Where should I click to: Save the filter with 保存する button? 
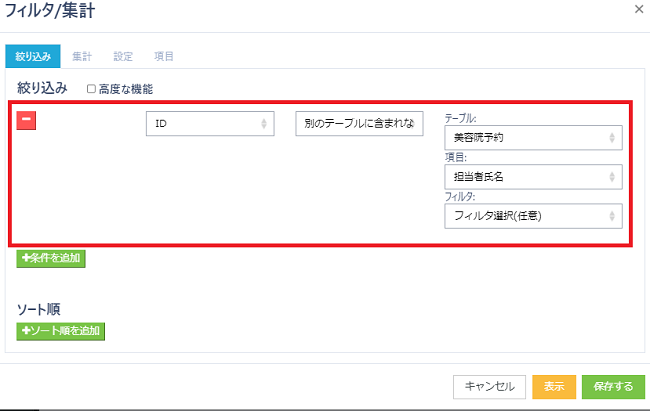pyautogui.click(x=613, y=386)
